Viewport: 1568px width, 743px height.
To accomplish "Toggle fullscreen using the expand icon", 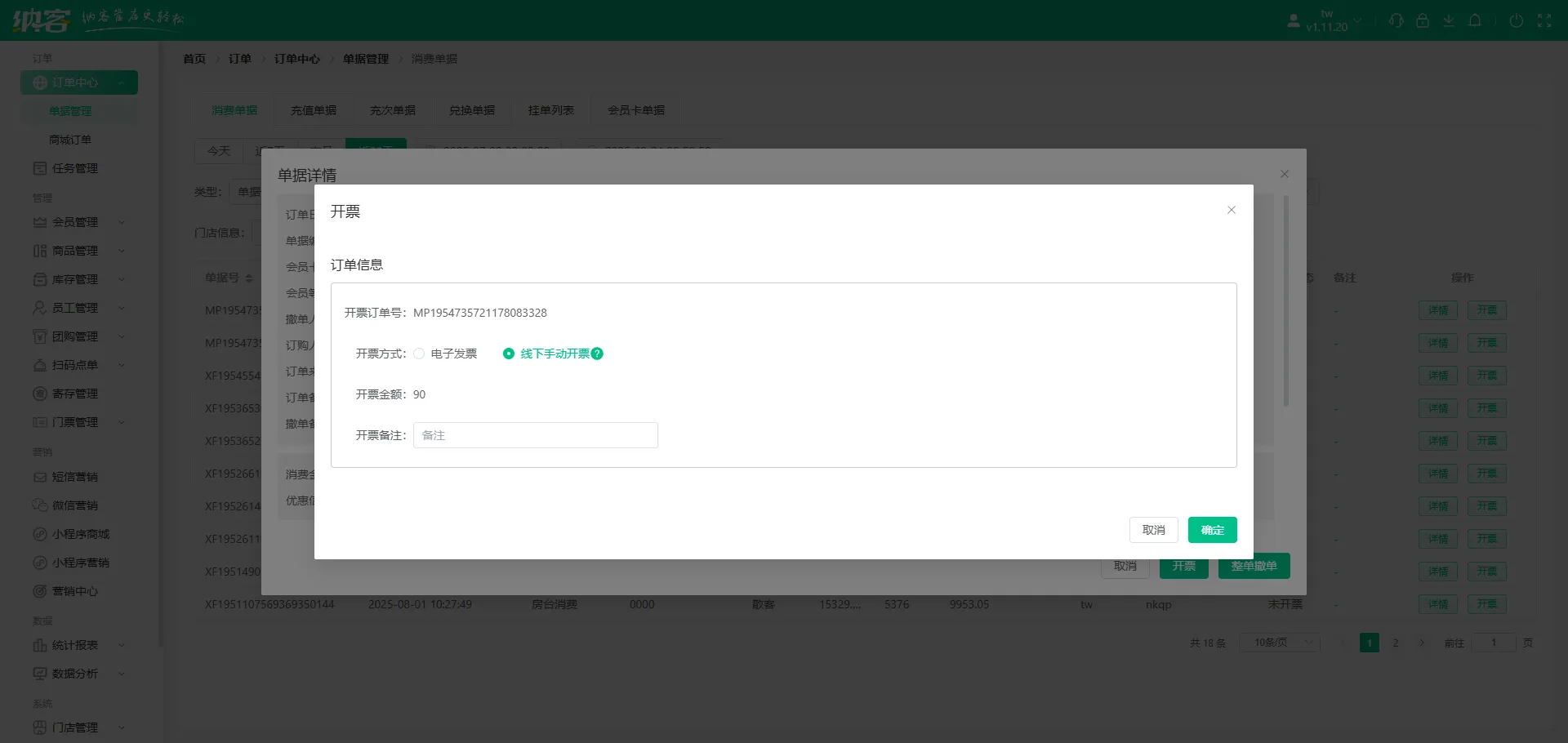I will point(1544,21).
